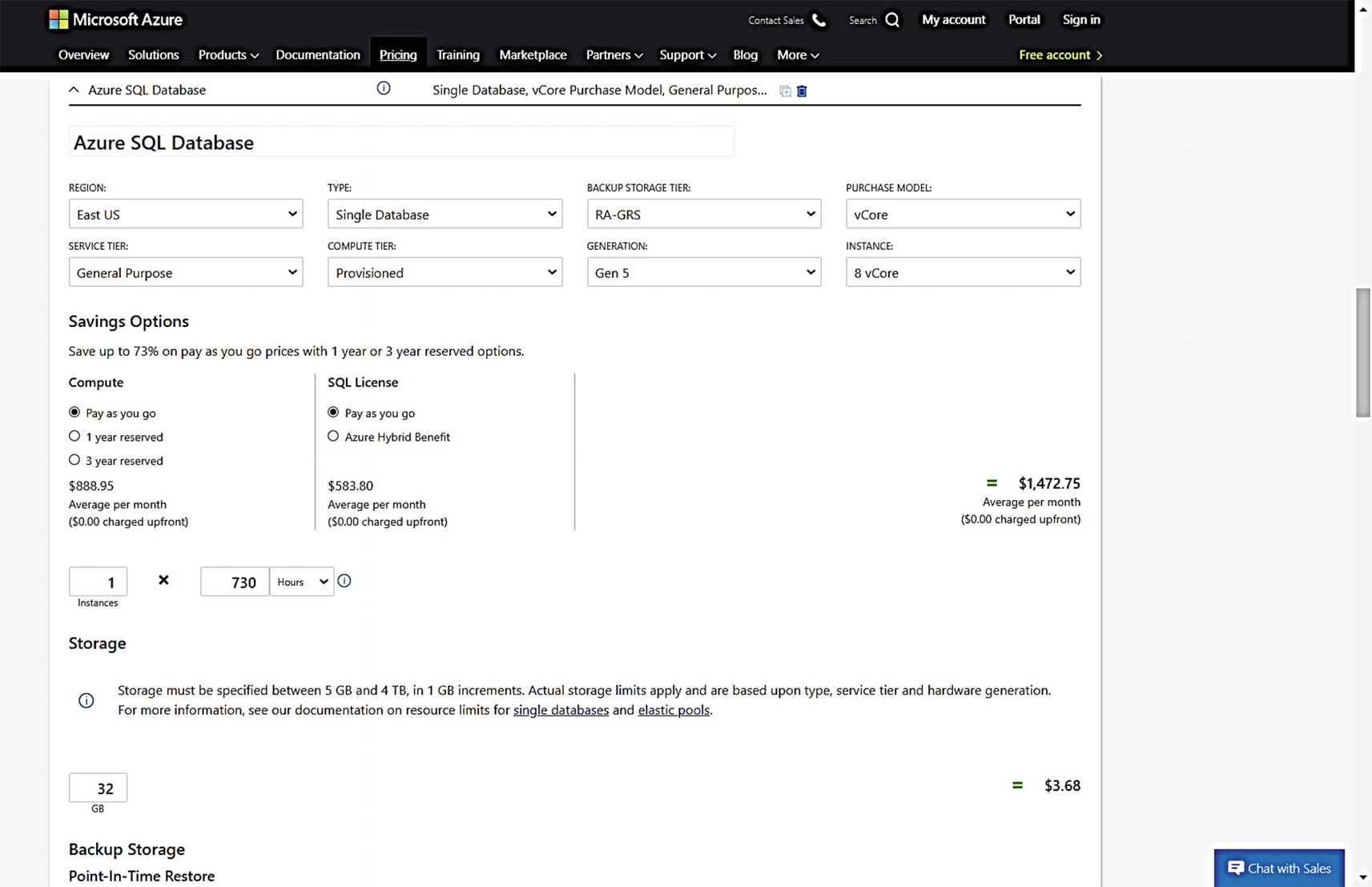Click the scrollbar up arrow

[x=1363, y=9]
